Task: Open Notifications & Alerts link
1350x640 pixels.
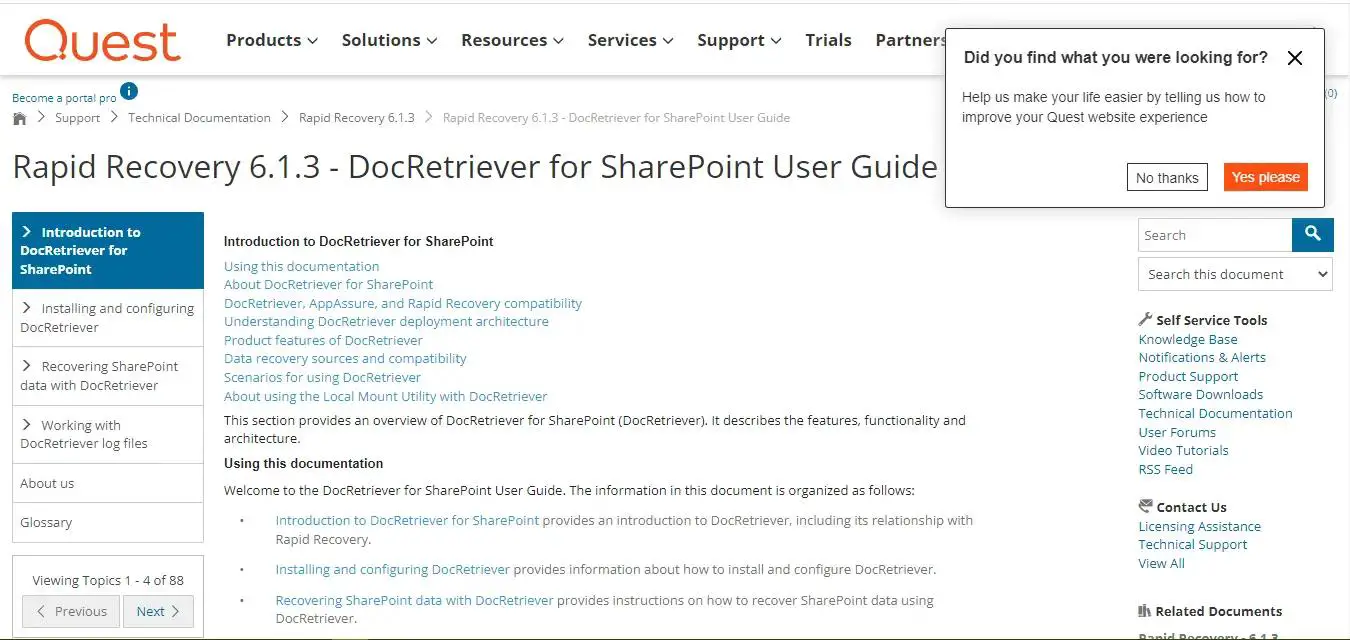Action: 1202,357
